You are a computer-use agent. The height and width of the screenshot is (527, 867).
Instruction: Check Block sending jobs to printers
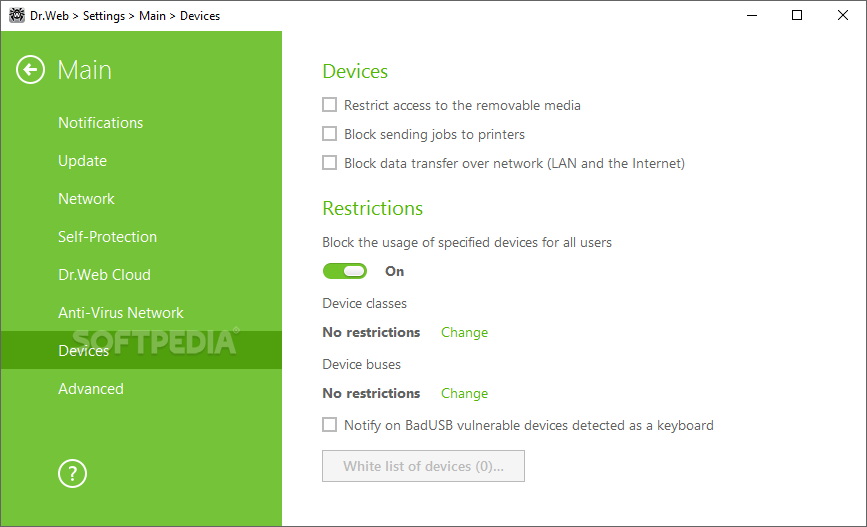pyautogui.click(x=330, y=133)
